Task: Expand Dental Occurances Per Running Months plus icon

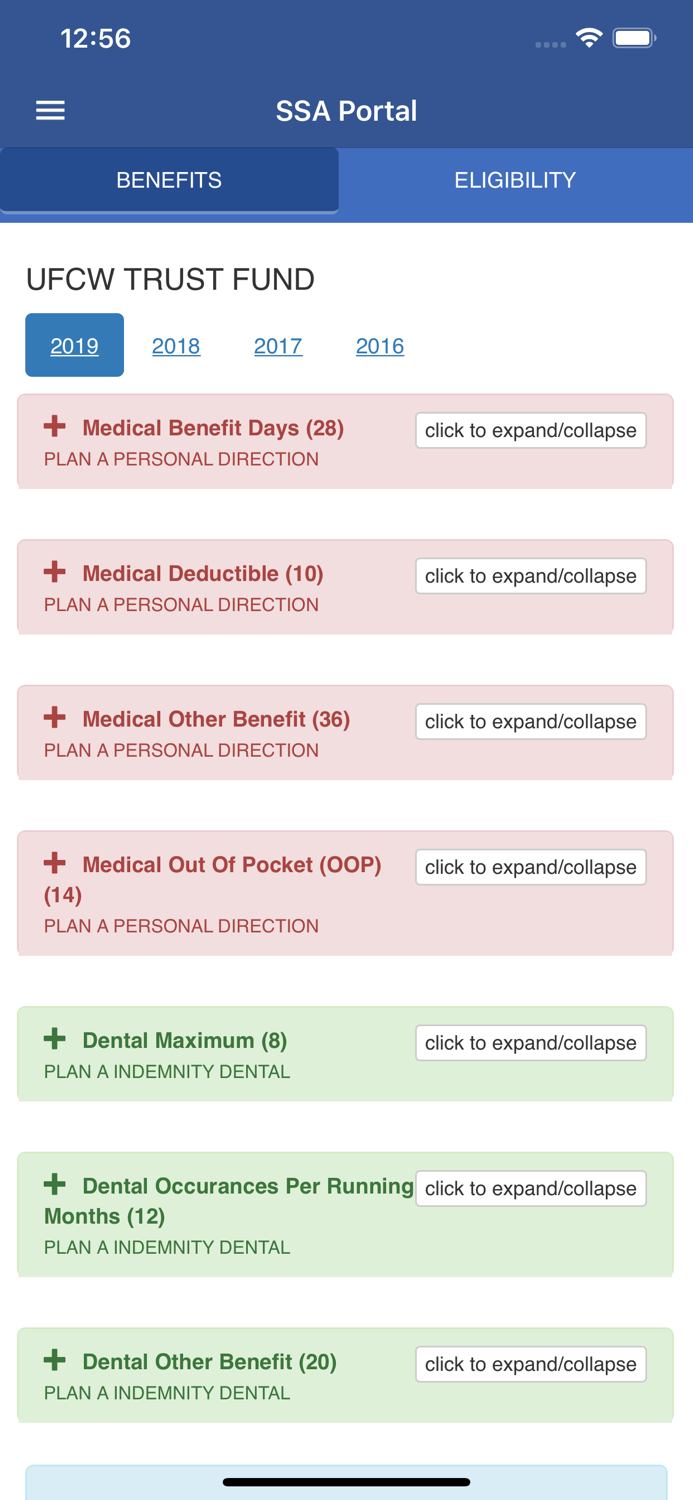Action: point(54,1183)
